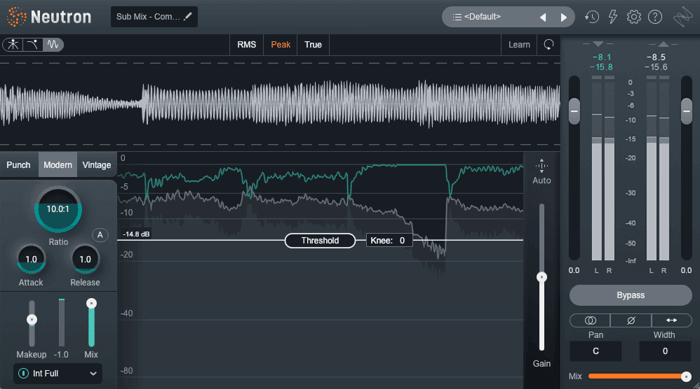Click the Sub Mix preset name field
The width and height of the screenshot is (700, 389).
tap(154, 17)
